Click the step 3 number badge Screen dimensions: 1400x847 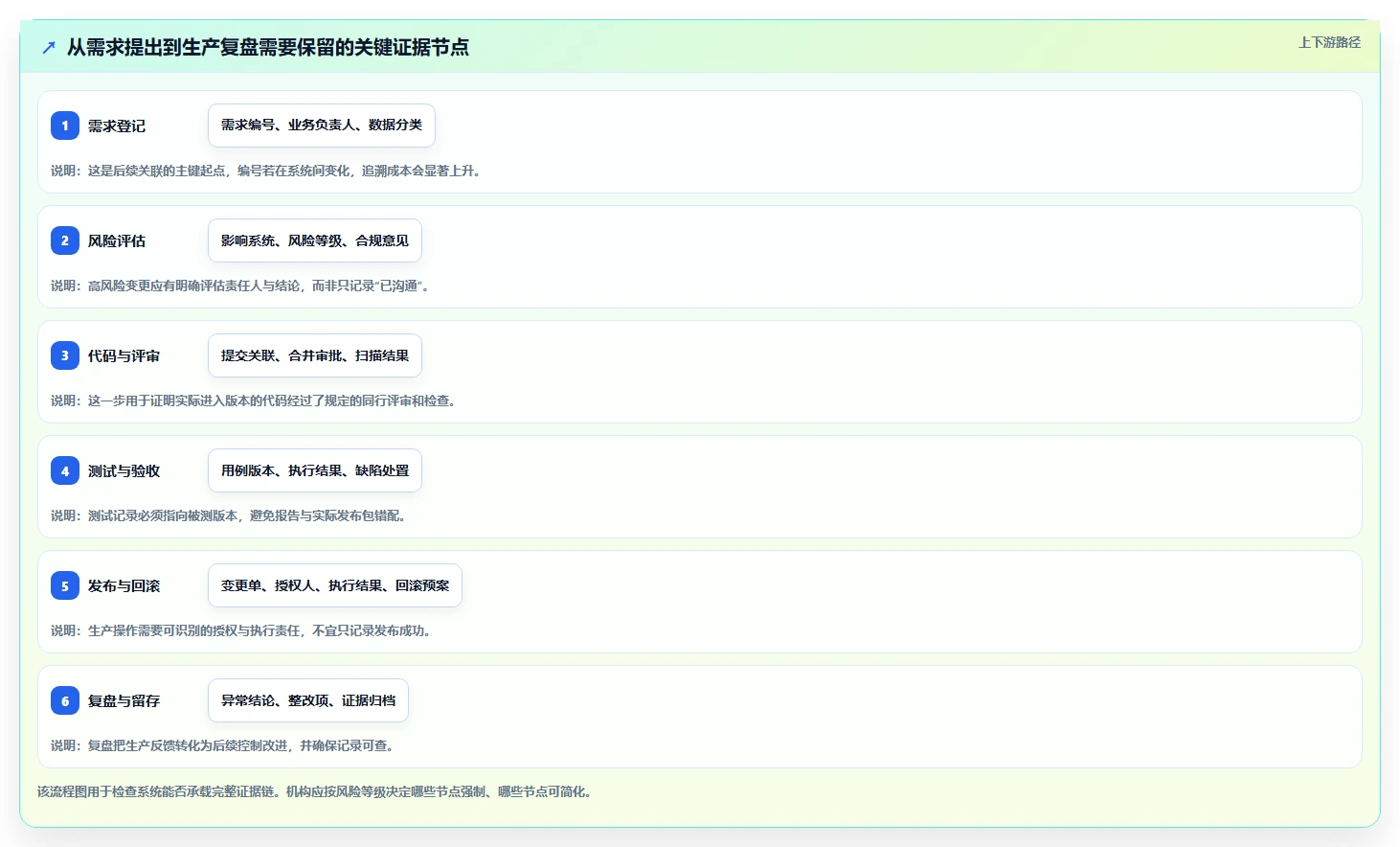pyautogui.click(x=65, y=355)
